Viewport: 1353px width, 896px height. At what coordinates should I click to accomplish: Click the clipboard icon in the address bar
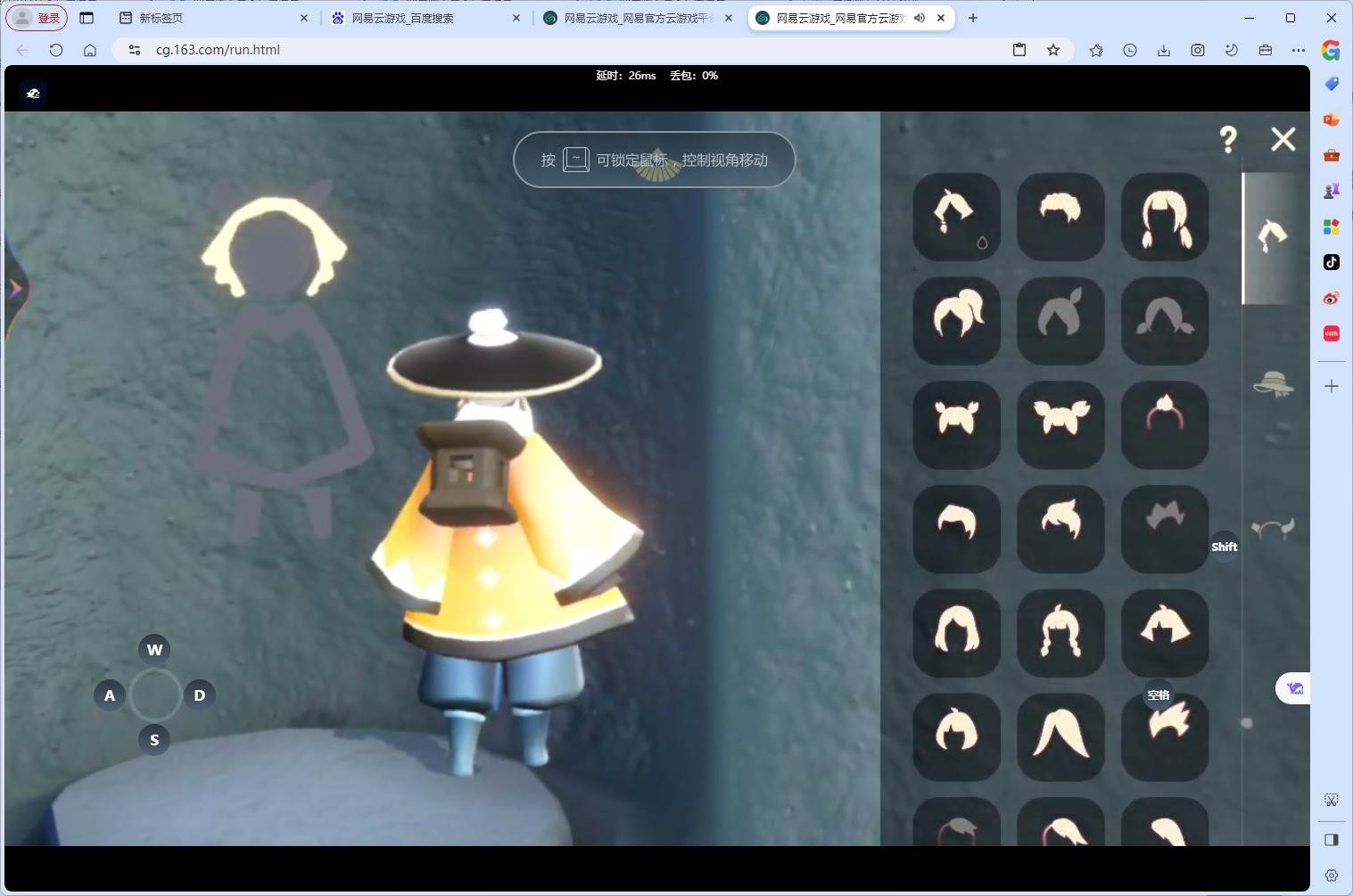1019,50
